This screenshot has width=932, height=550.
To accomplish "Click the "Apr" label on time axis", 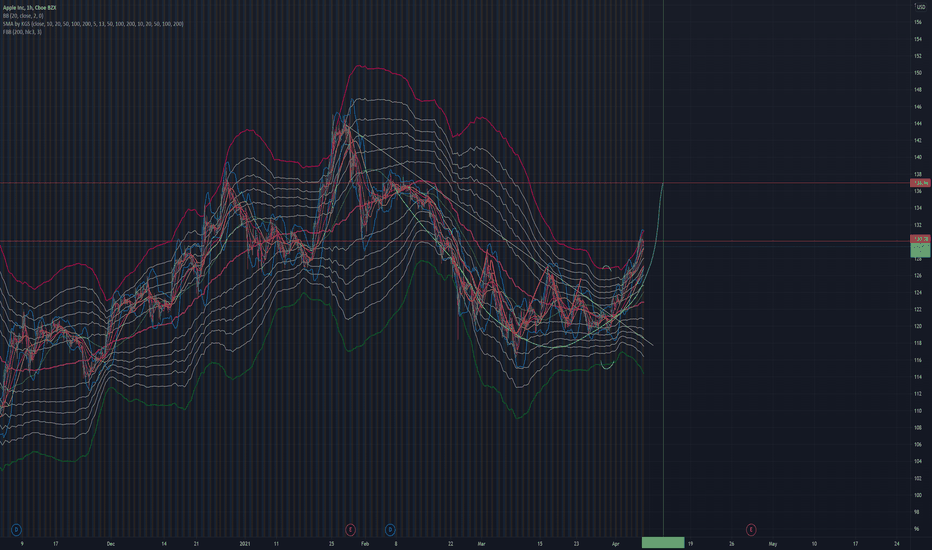I will [615, 543].
